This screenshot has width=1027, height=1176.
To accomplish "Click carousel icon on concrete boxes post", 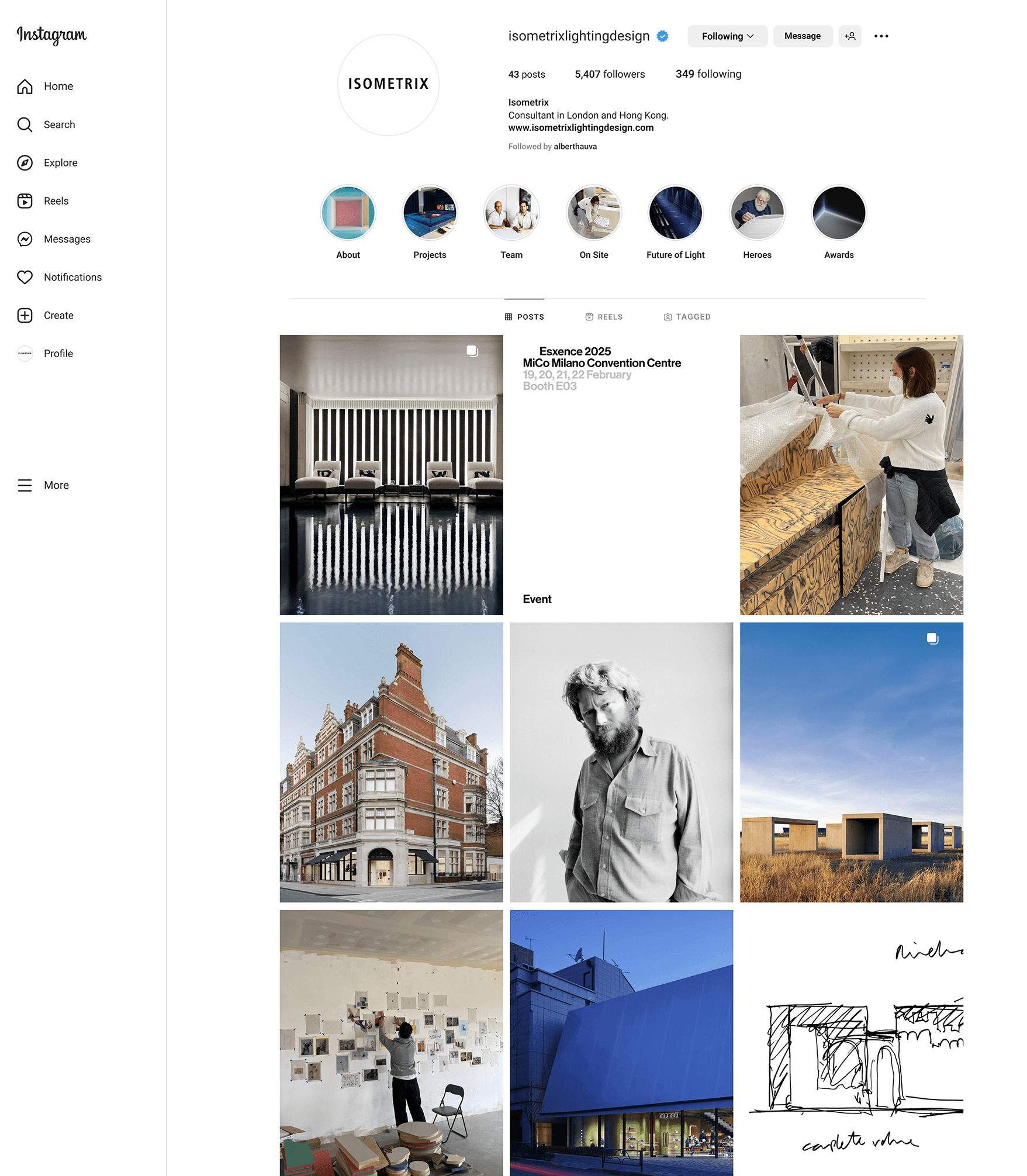I will coord(932,639).
